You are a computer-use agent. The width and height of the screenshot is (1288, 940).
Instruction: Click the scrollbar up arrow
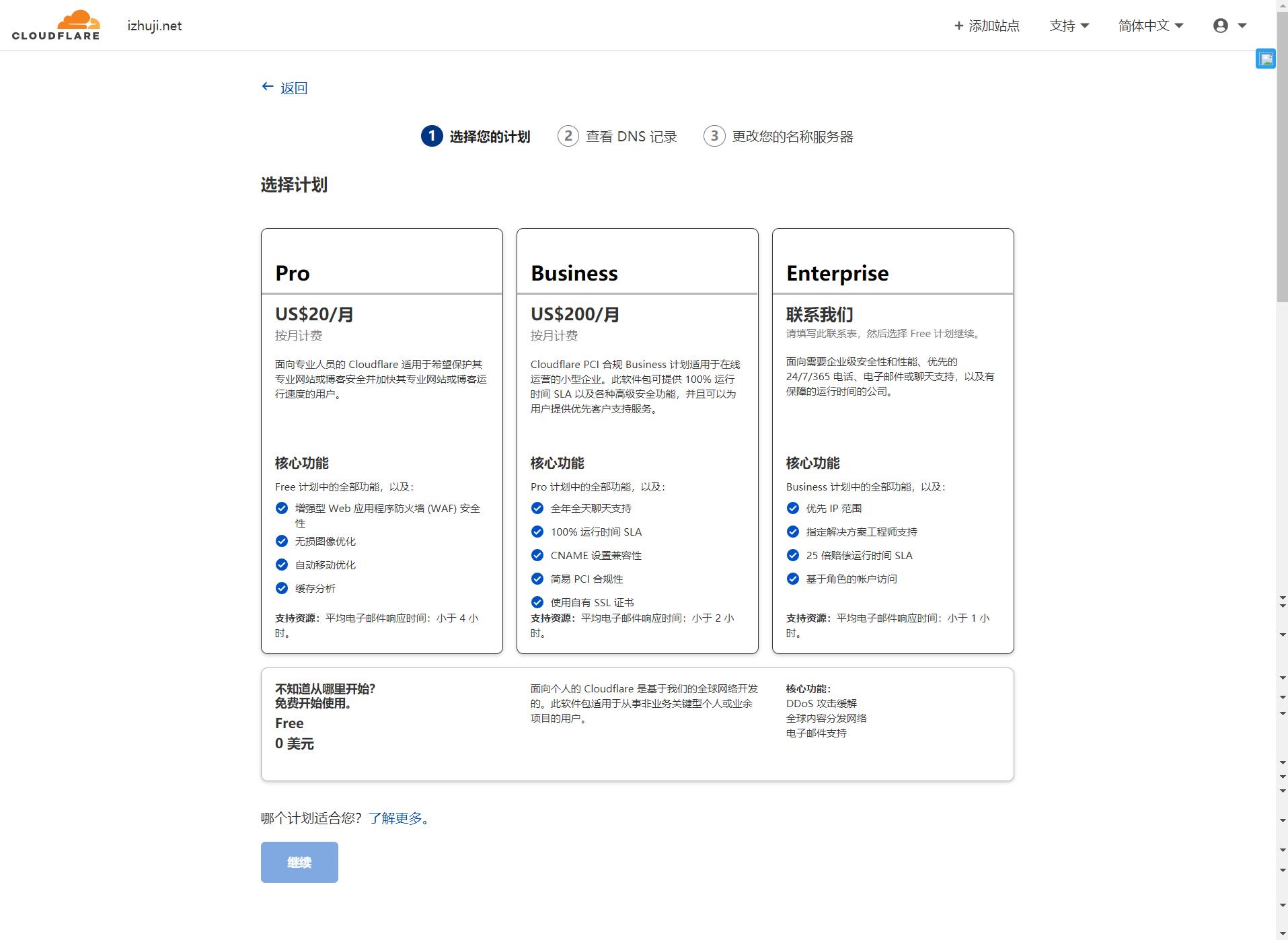point(1282,5)
